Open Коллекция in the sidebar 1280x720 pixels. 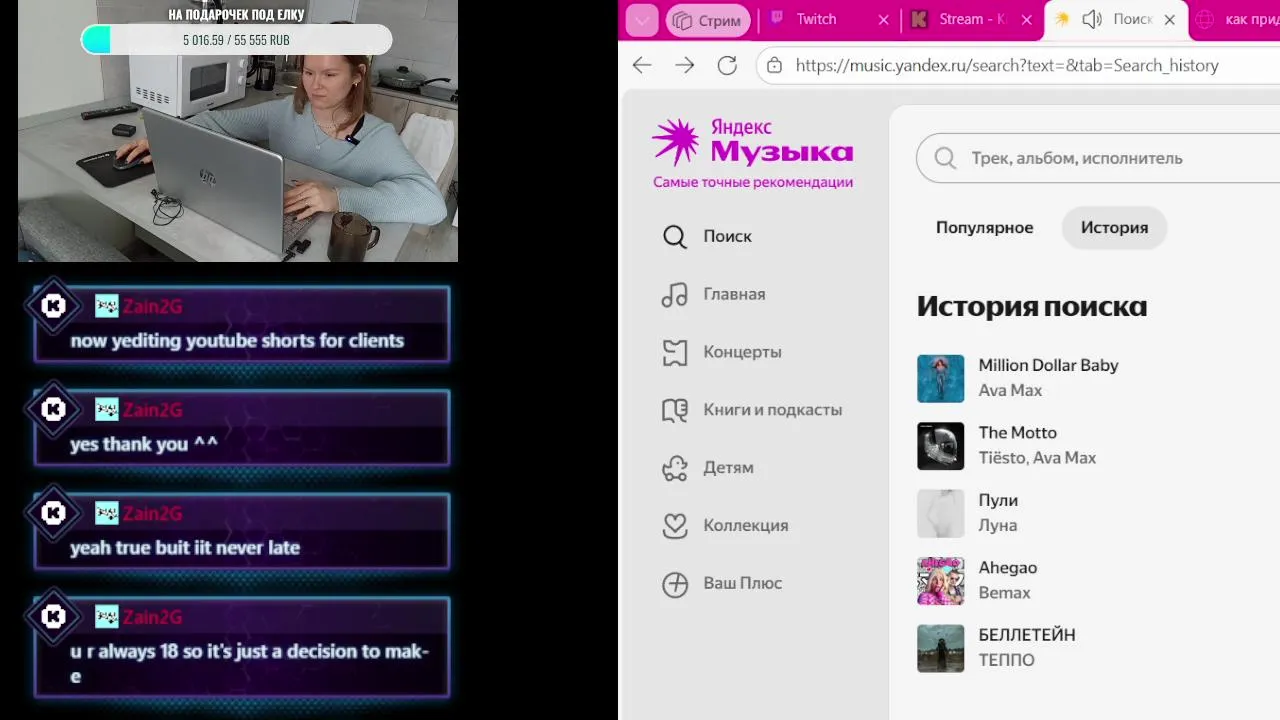[x=746, y=525]
